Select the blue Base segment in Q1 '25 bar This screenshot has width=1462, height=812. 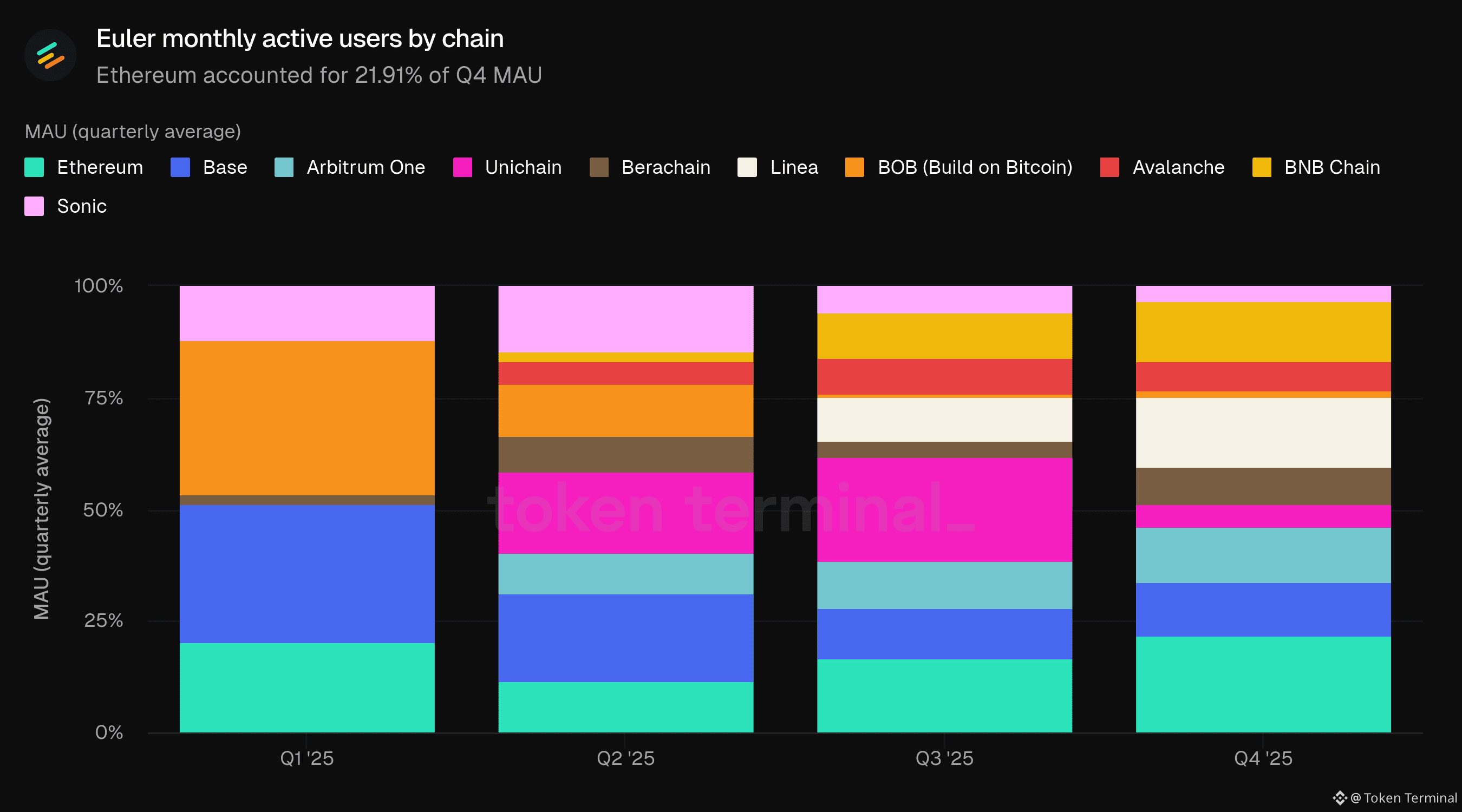tap(307, 574)
